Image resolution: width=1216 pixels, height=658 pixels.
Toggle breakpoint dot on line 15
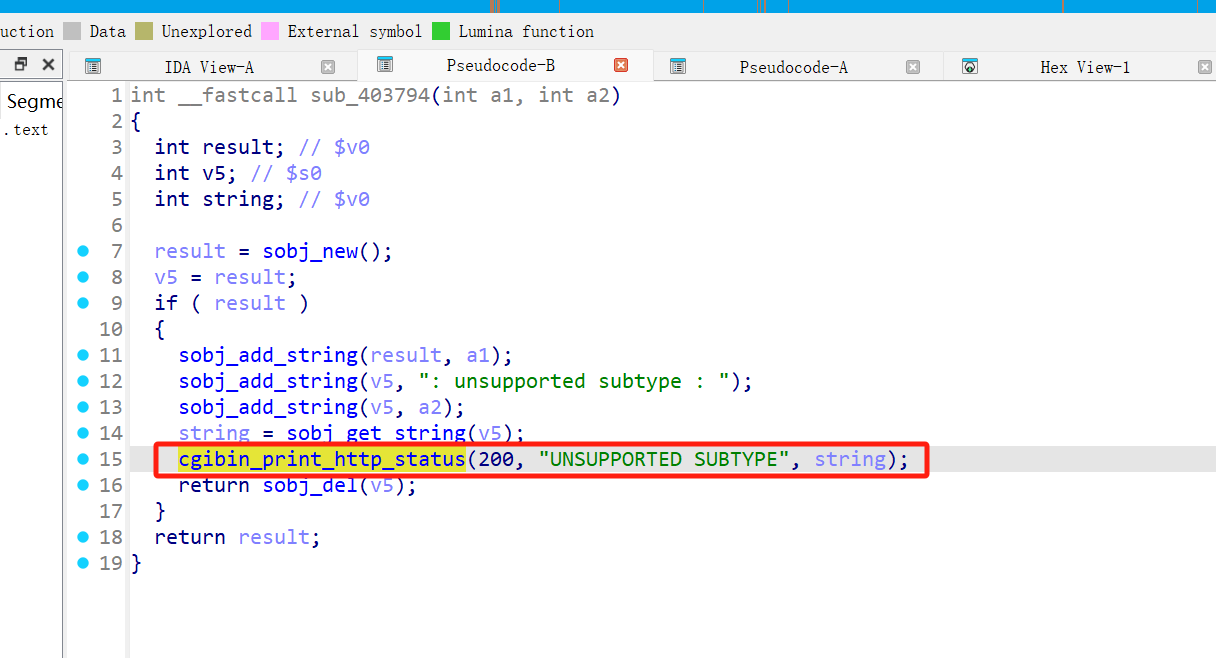[84, 459]
